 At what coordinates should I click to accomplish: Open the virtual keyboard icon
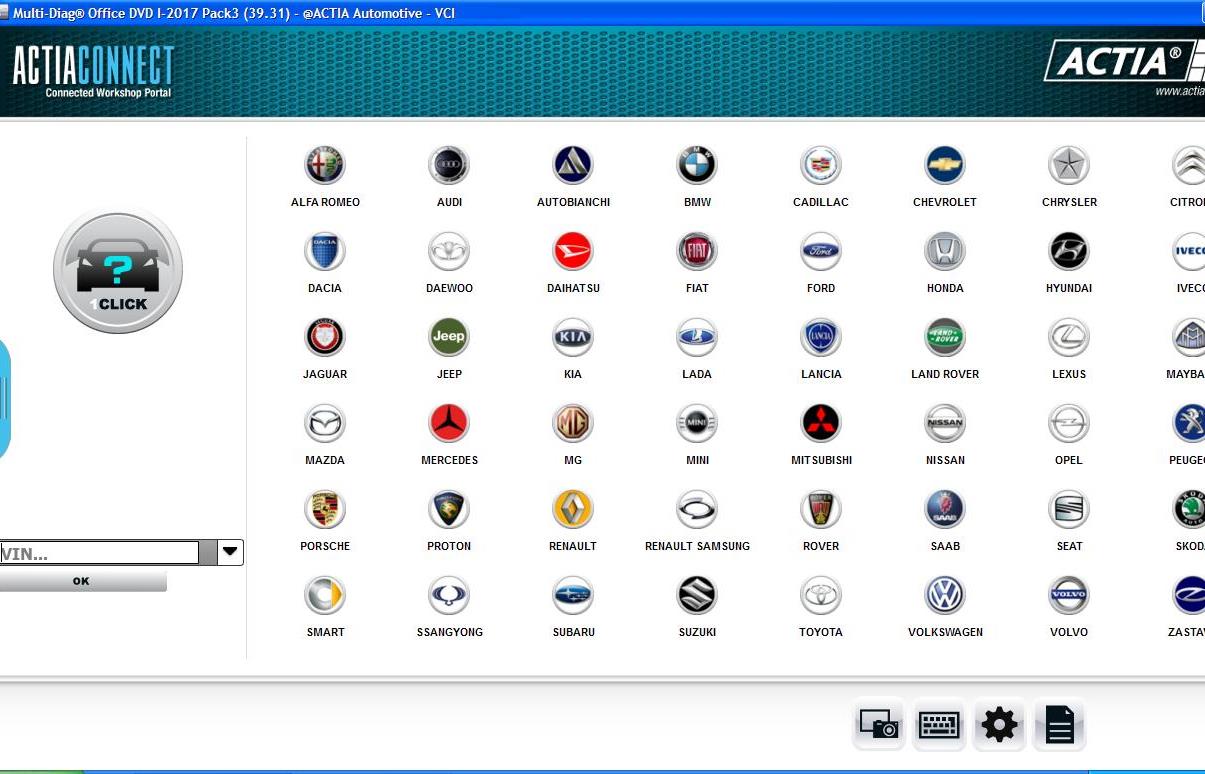click(939, 724)
